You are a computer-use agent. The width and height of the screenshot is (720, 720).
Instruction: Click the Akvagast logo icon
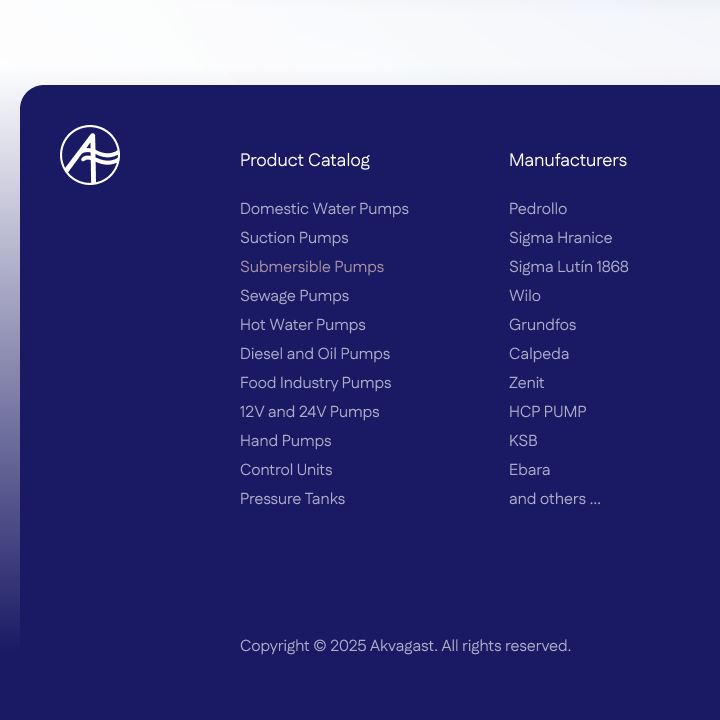pos(90,155)
